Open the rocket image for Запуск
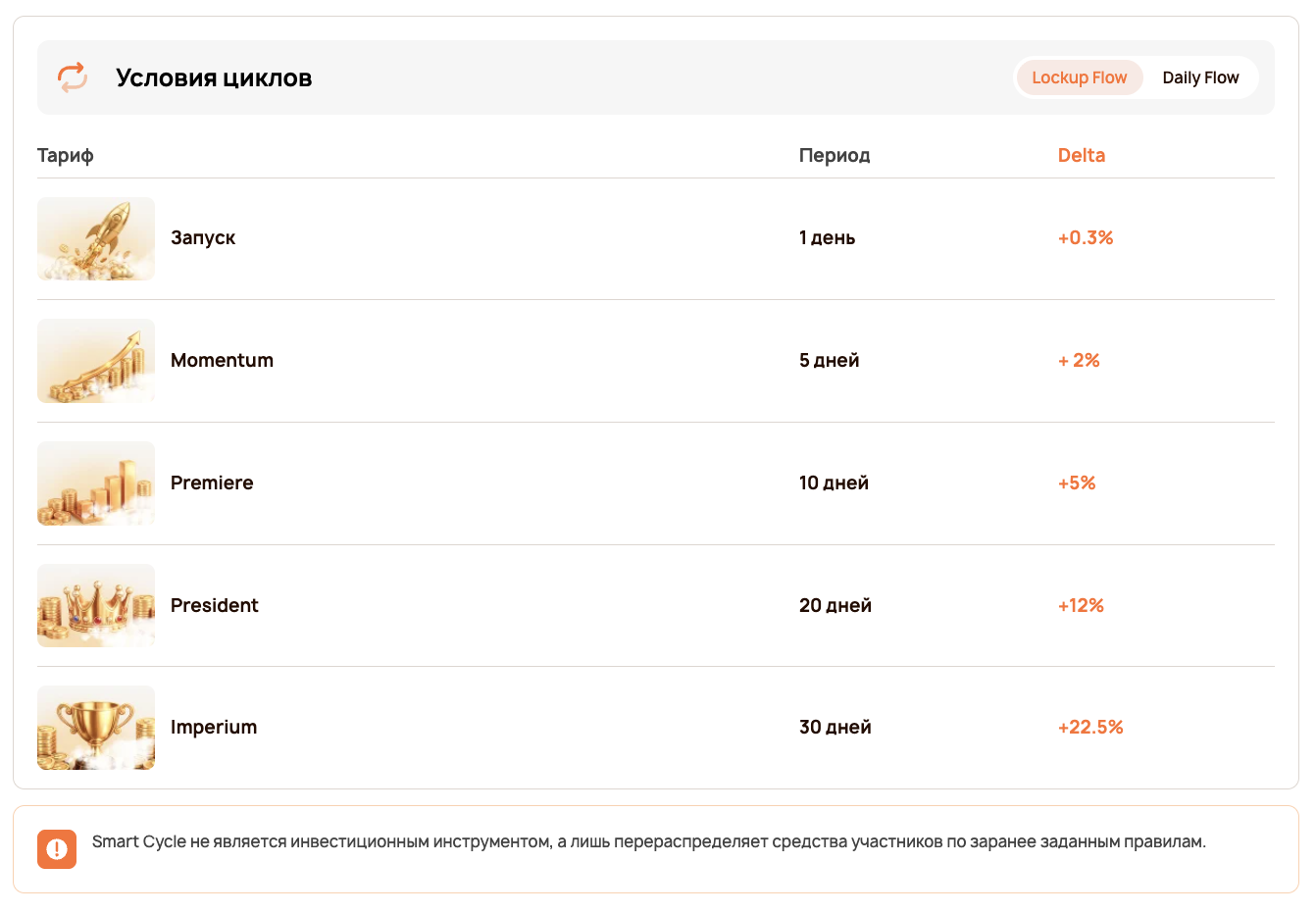The width and height of the screenshot is (1316, 914). 96,238
